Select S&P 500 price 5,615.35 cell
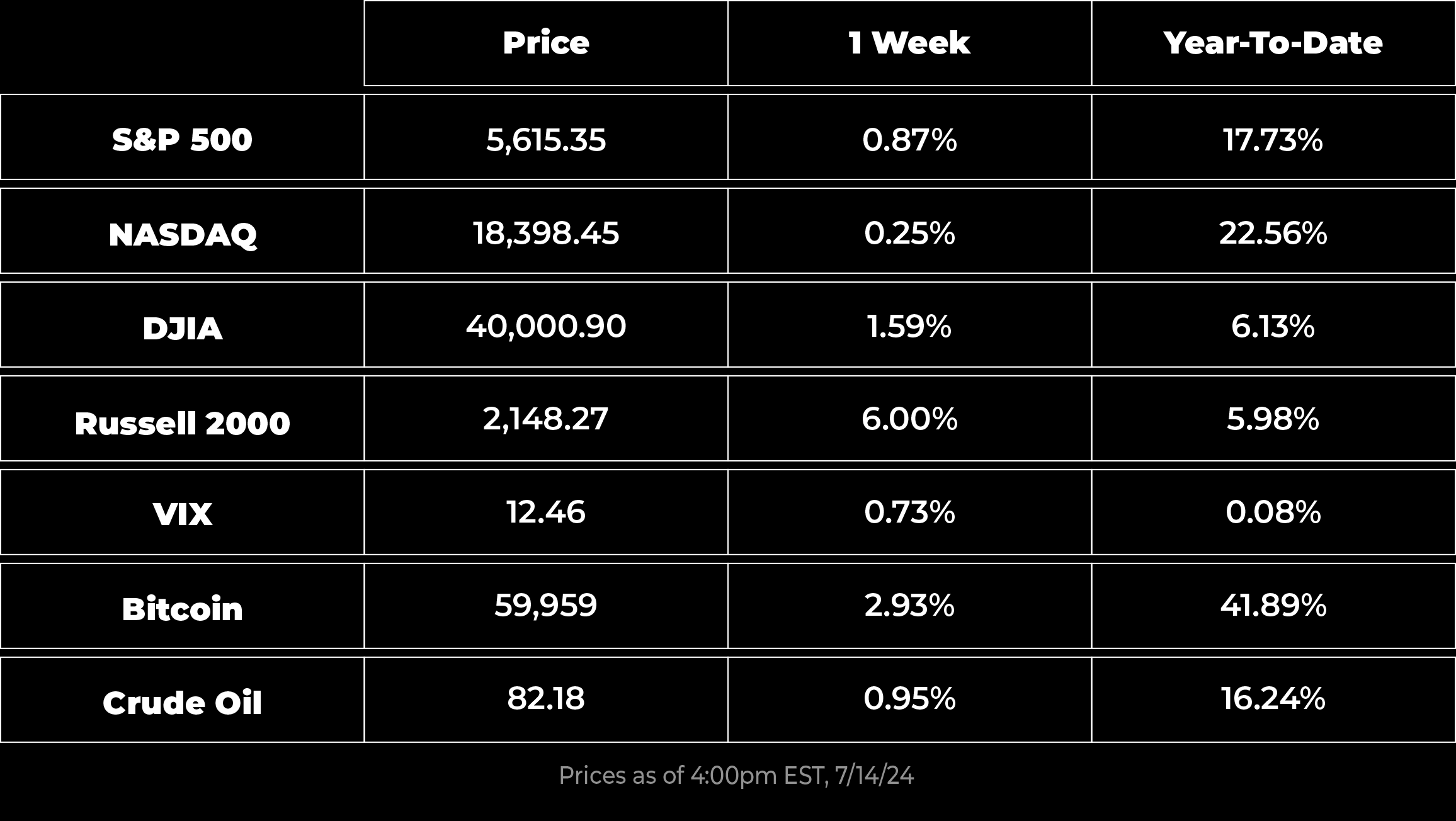 (546, 137)
